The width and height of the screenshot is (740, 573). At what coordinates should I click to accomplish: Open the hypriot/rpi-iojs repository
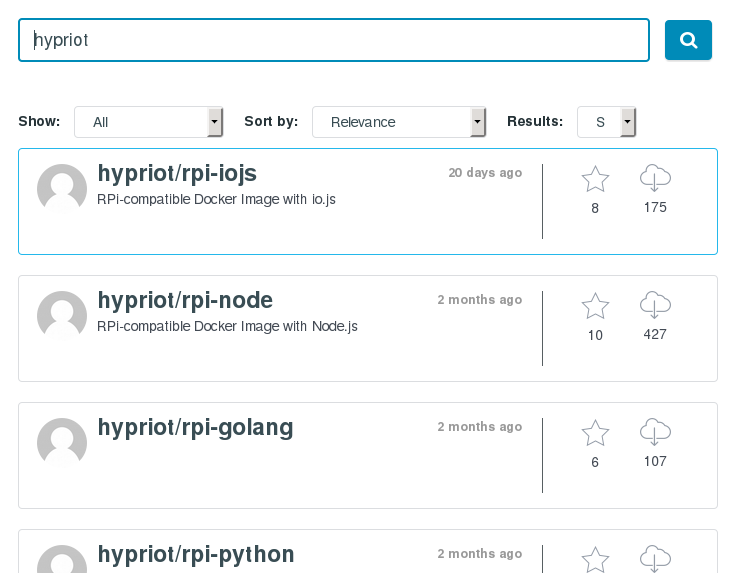(x=177, y=173)
